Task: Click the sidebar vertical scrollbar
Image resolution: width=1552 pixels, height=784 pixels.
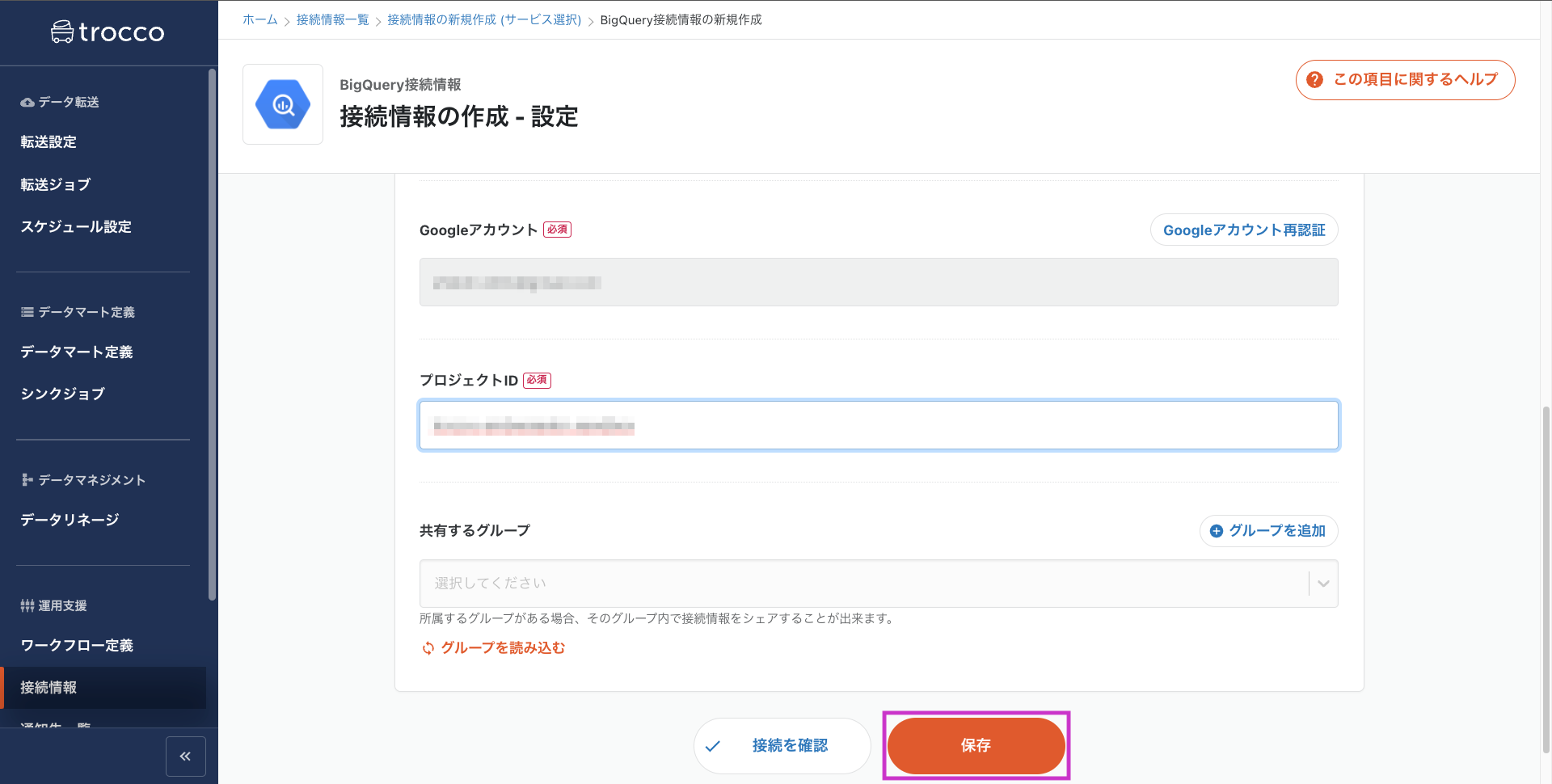Action: [x=212, y=335]
